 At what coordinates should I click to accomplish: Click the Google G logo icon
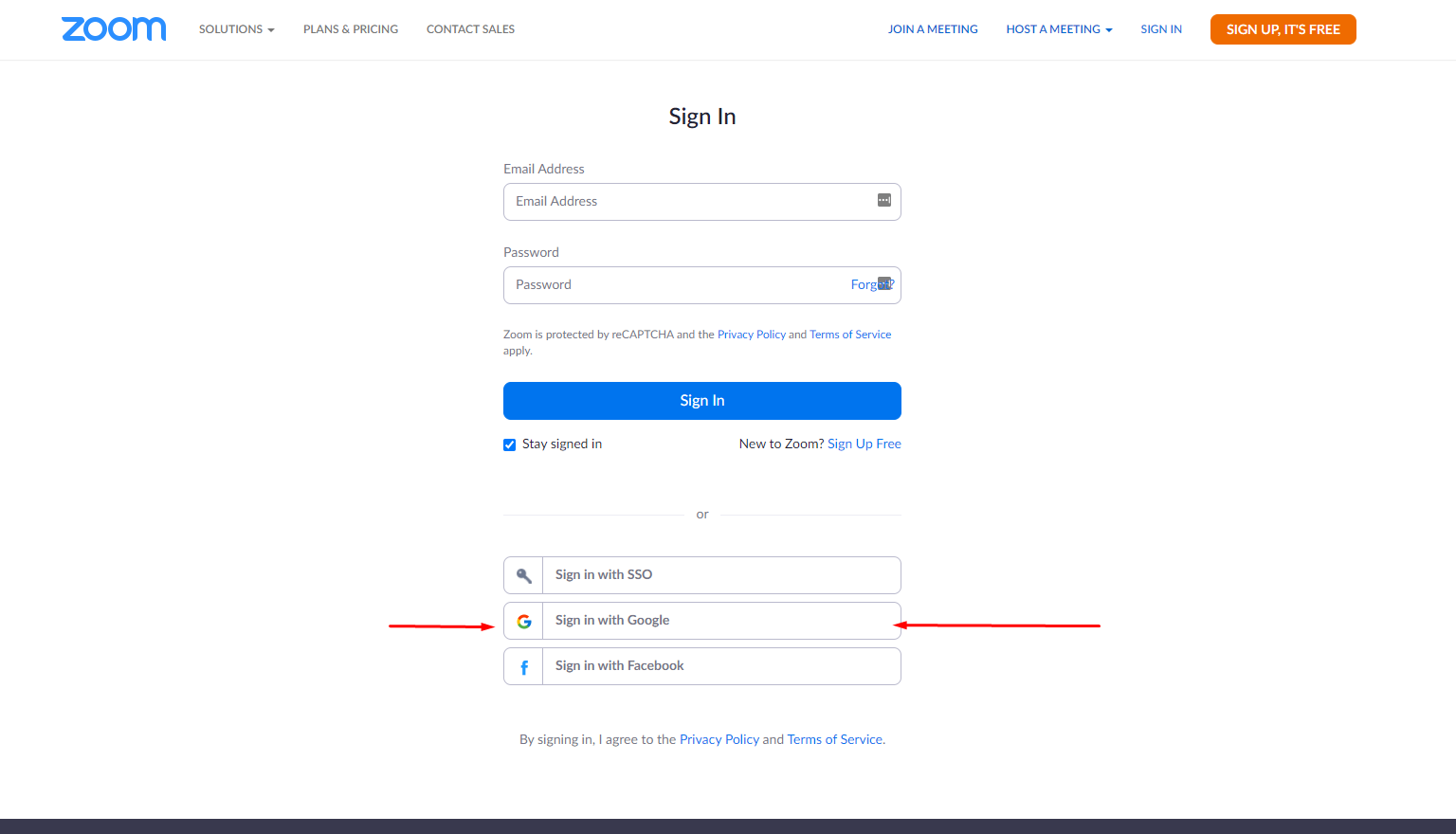(523, 621)
